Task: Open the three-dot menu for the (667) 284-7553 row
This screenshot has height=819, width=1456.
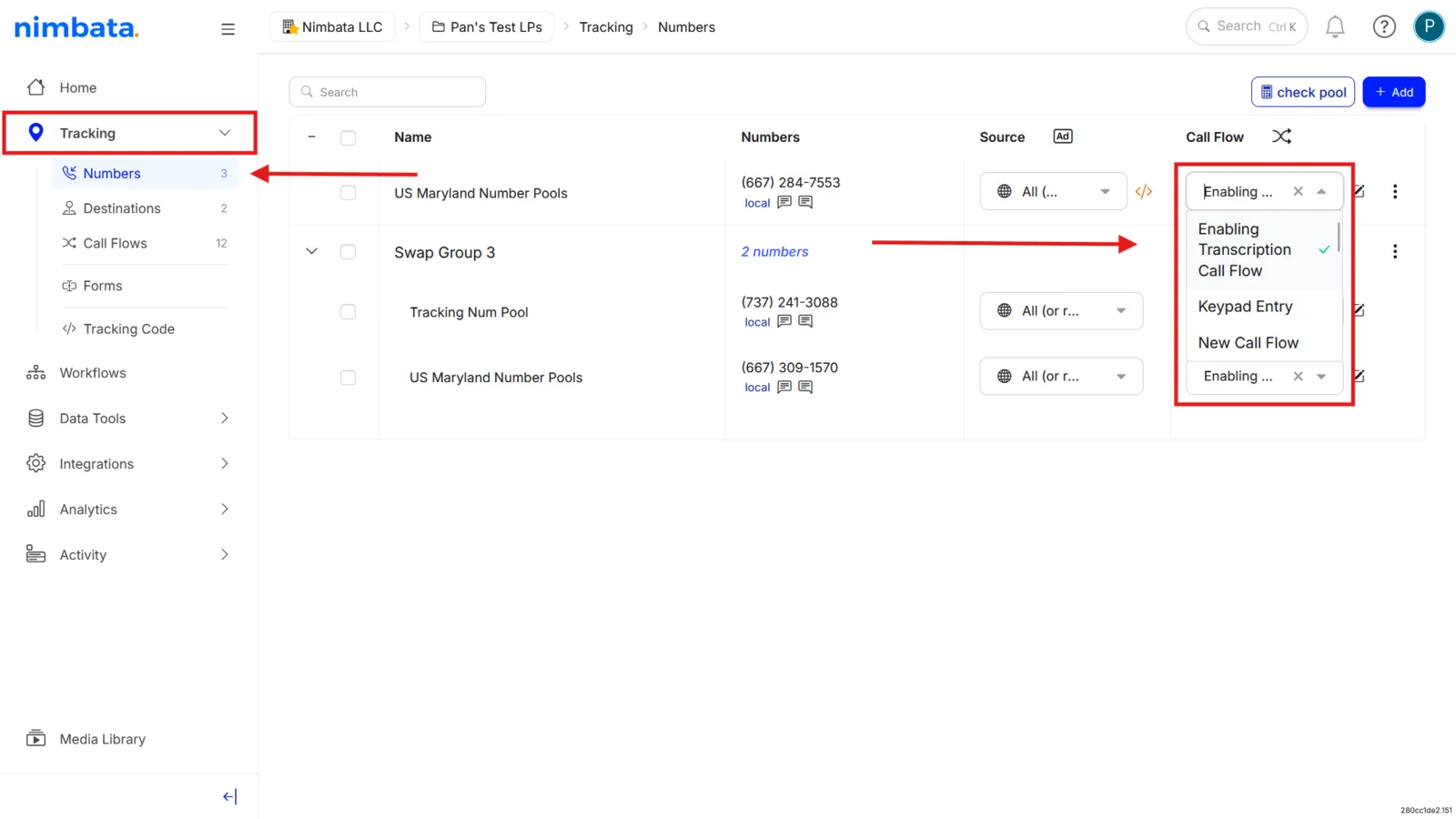Action: [1395, 191]
